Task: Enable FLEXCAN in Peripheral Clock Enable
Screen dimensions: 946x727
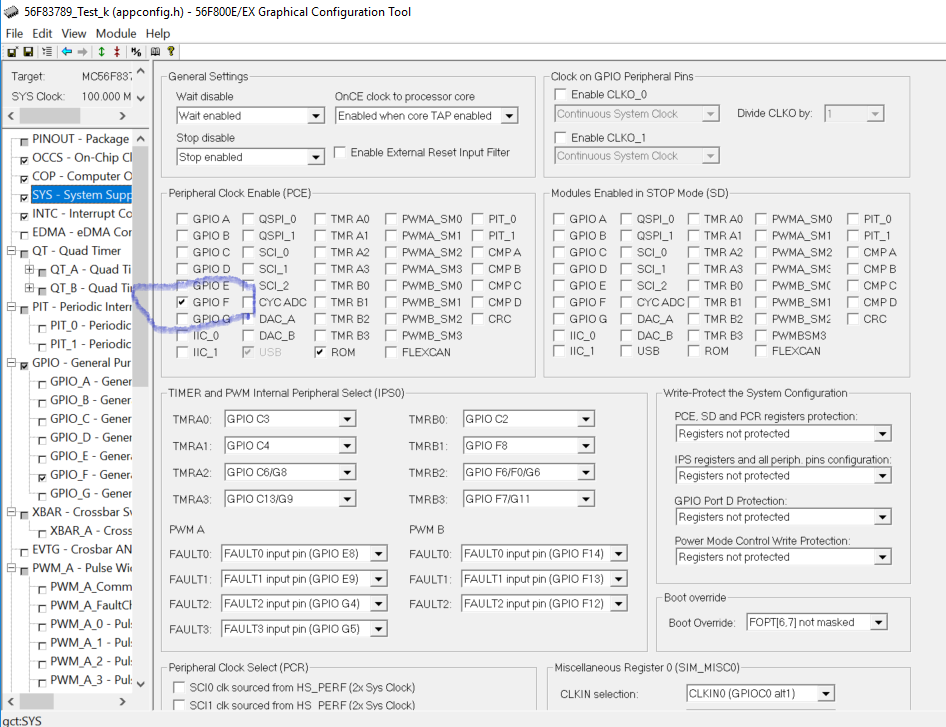Action: [x=392, y=352]
